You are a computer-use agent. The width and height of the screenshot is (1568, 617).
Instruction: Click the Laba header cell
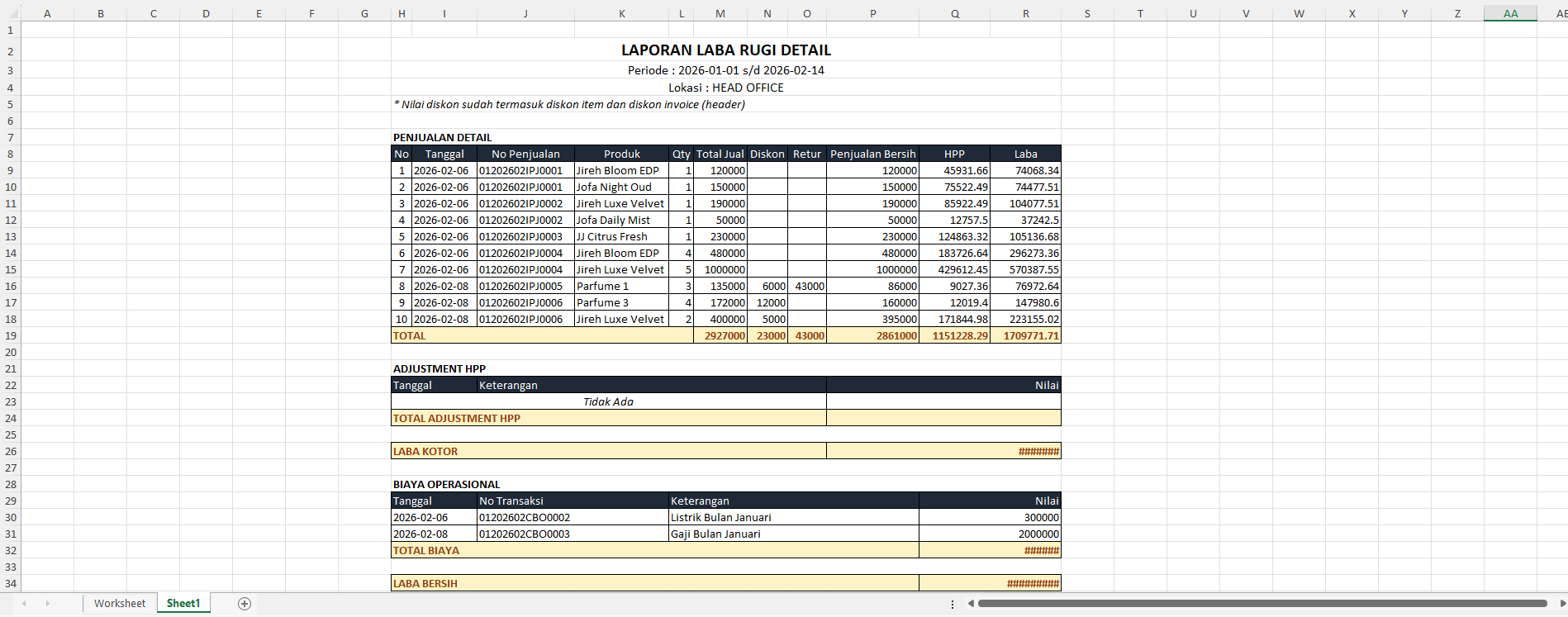1026,154
